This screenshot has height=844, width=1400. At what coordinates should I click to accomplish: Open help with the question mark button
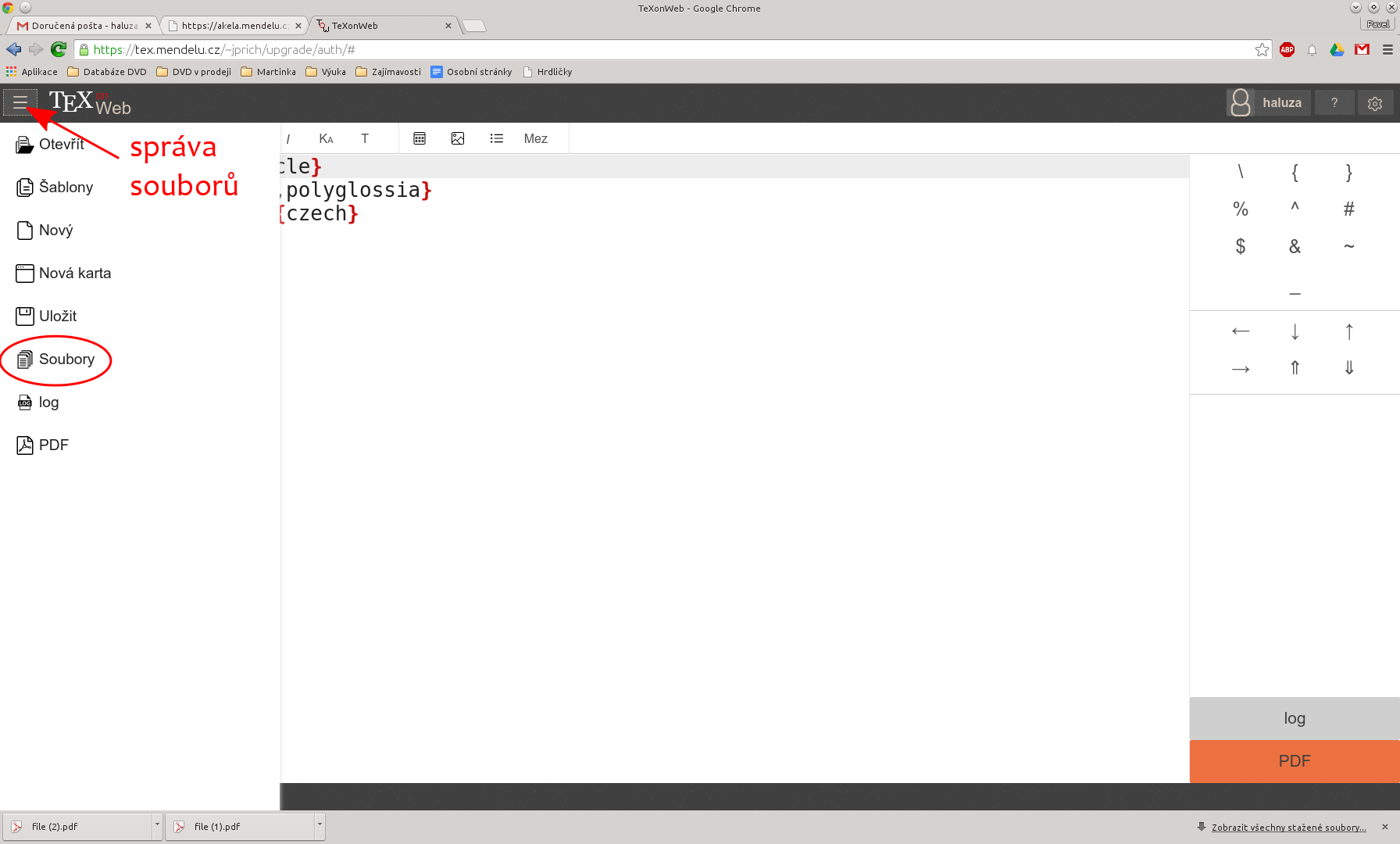[x=1334, y=102]
